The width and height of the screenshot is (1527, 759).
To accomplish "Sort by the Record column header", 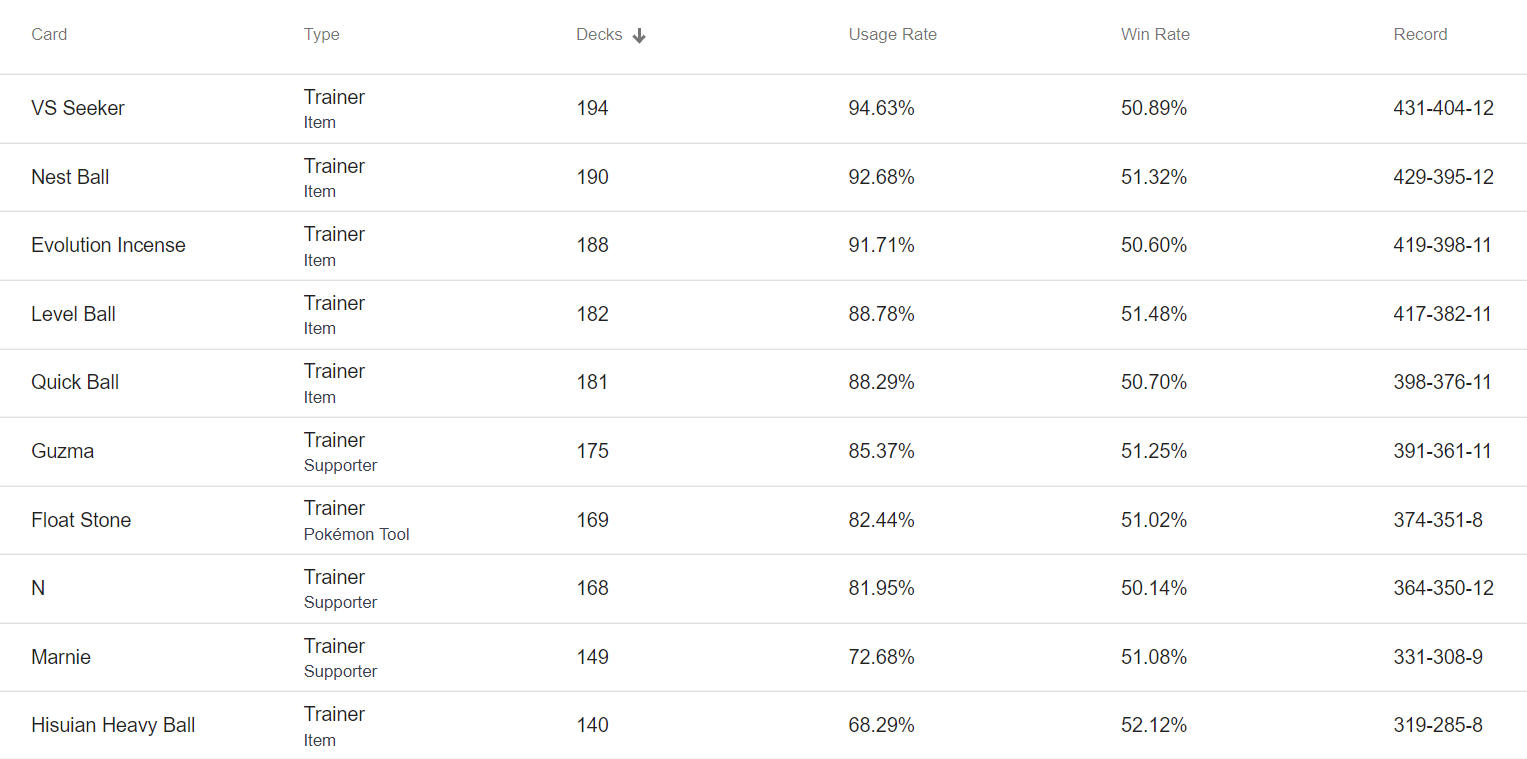I will 1420,34.
